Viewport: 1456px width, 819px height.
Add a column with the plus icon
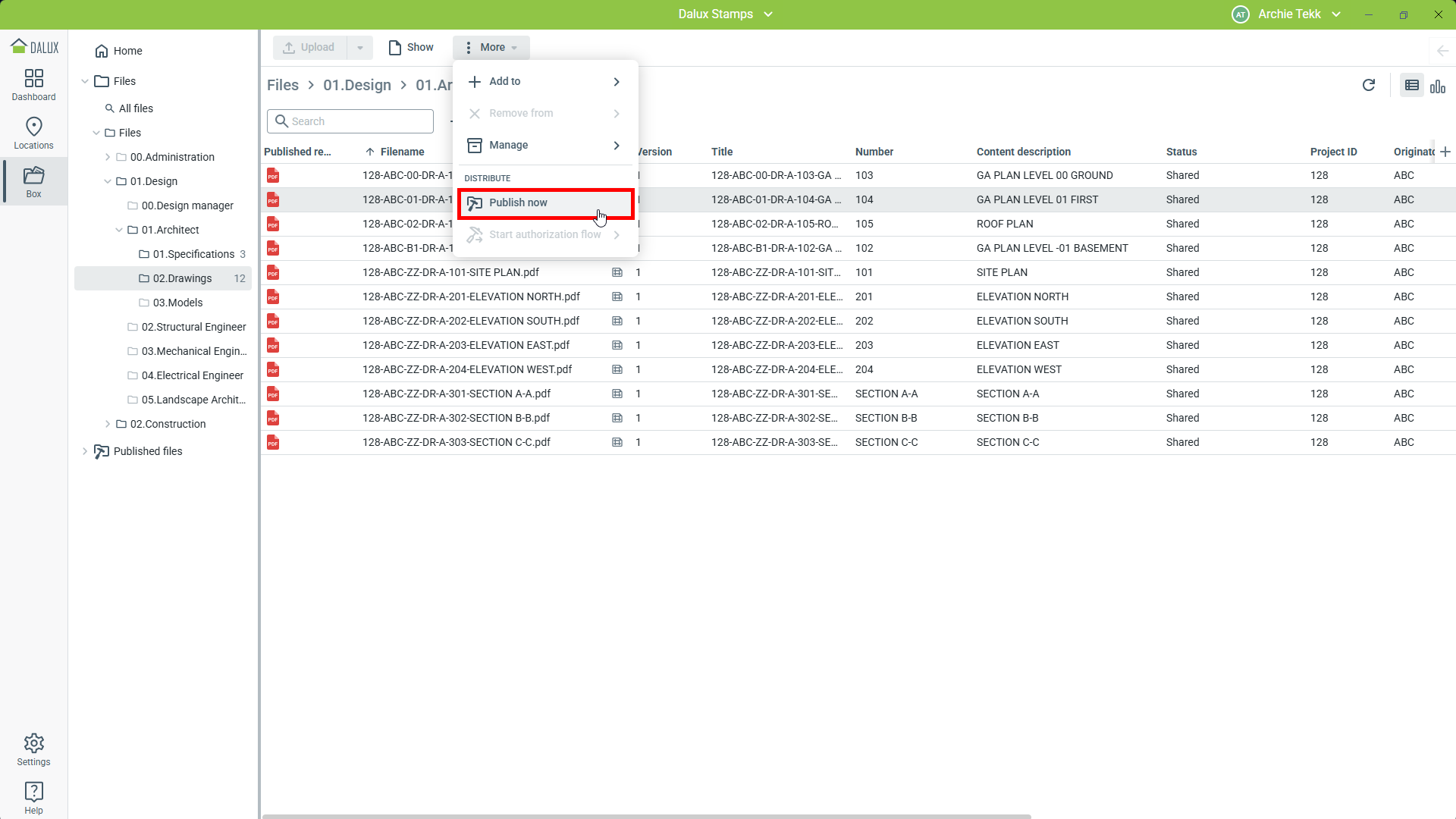tap(1445, 152)
